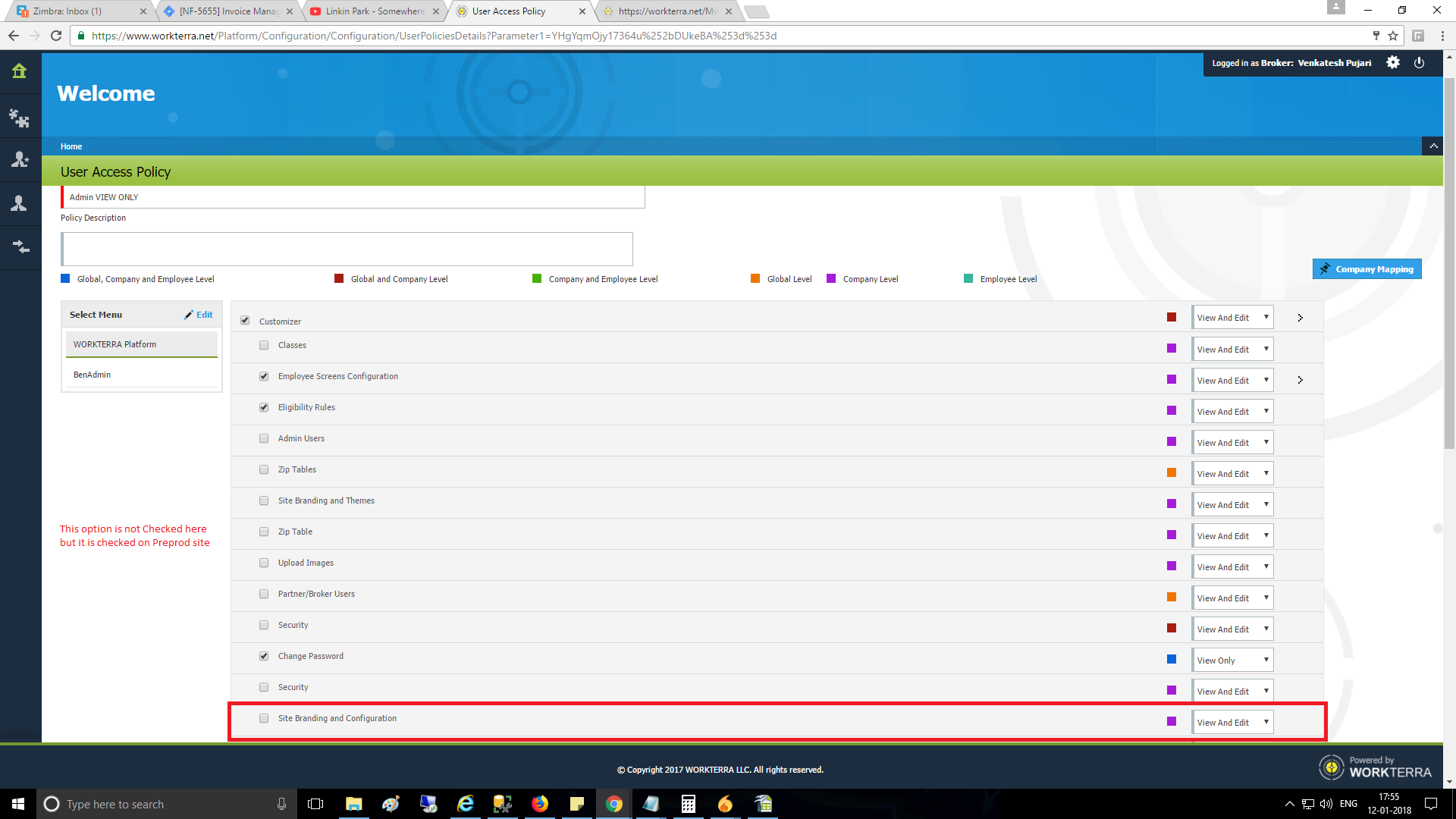Open Change Password View Only dropdown
Image resolution: width=1456 pixels, height=819 pixels.
[1232, 661]
